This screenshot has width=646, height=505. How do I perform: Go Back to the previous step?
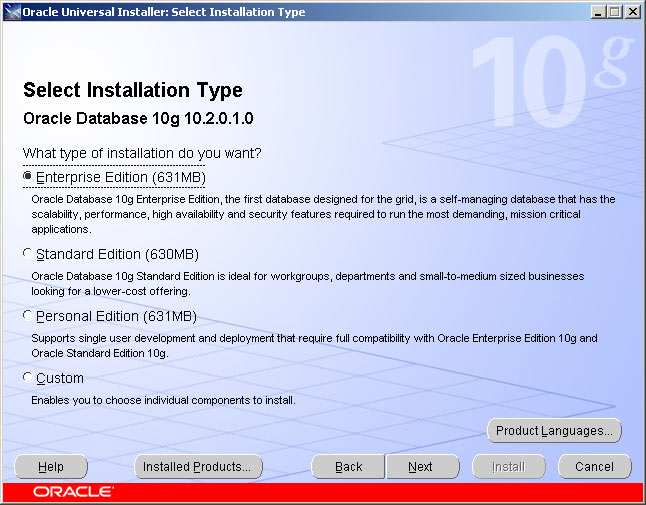tap(348, 467)
